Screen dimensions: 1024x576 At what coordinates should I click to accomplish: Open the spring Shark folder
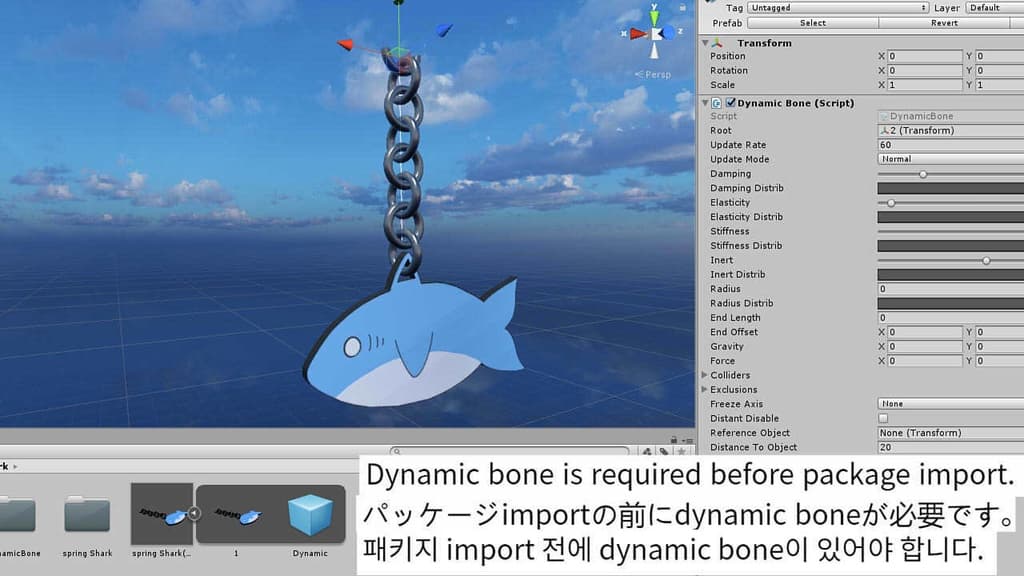click(x=87, y=516)
